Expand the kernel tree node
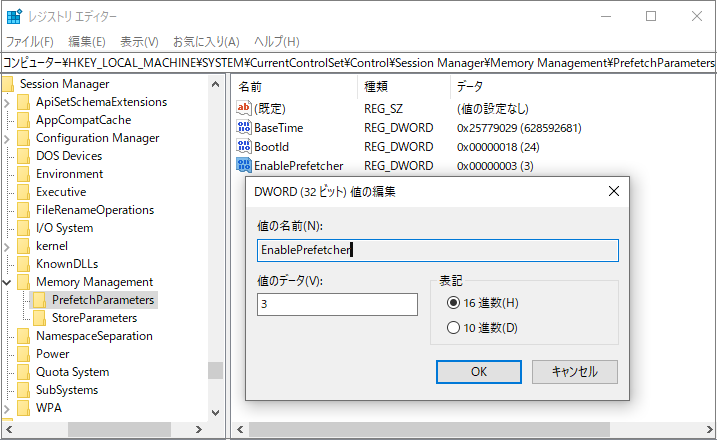Viewport: 717px width, 440px height. pyautogui.click(x=7, y=246)
